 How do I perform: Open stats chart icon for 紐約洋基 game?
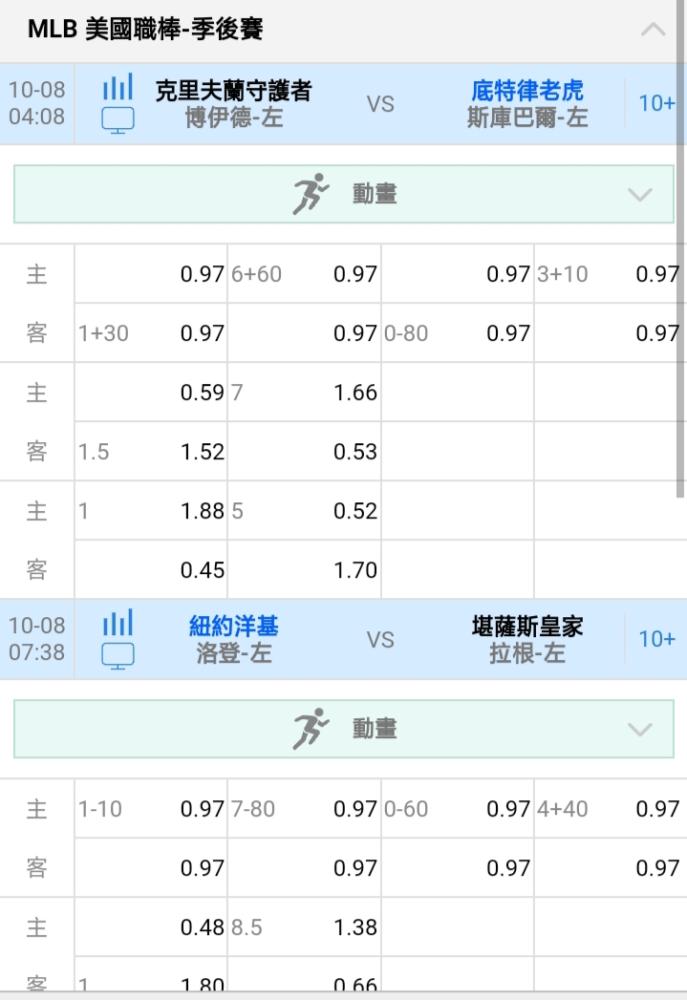tap(118, 622)
